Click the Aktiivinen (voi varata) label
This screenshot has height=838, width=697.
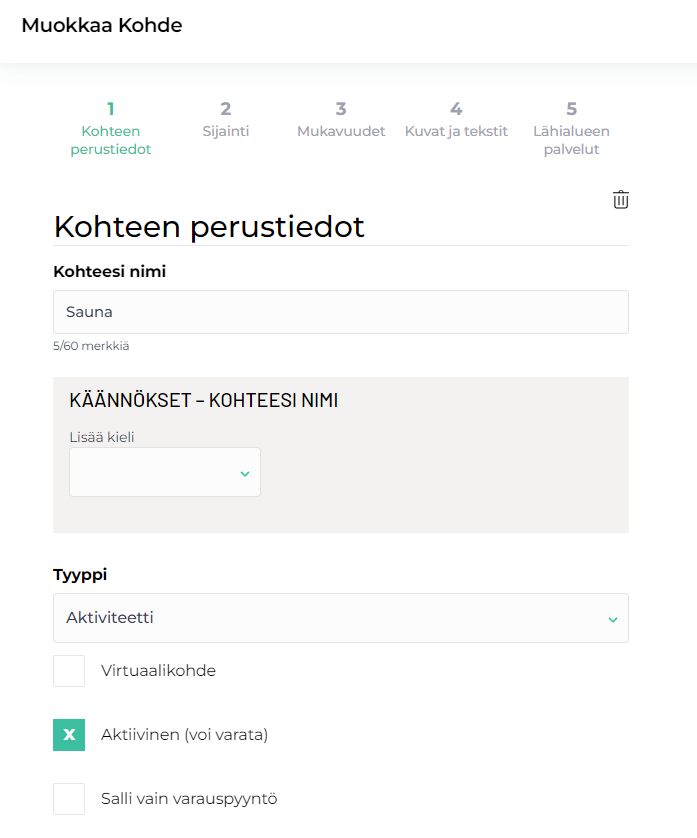(184, 735)
